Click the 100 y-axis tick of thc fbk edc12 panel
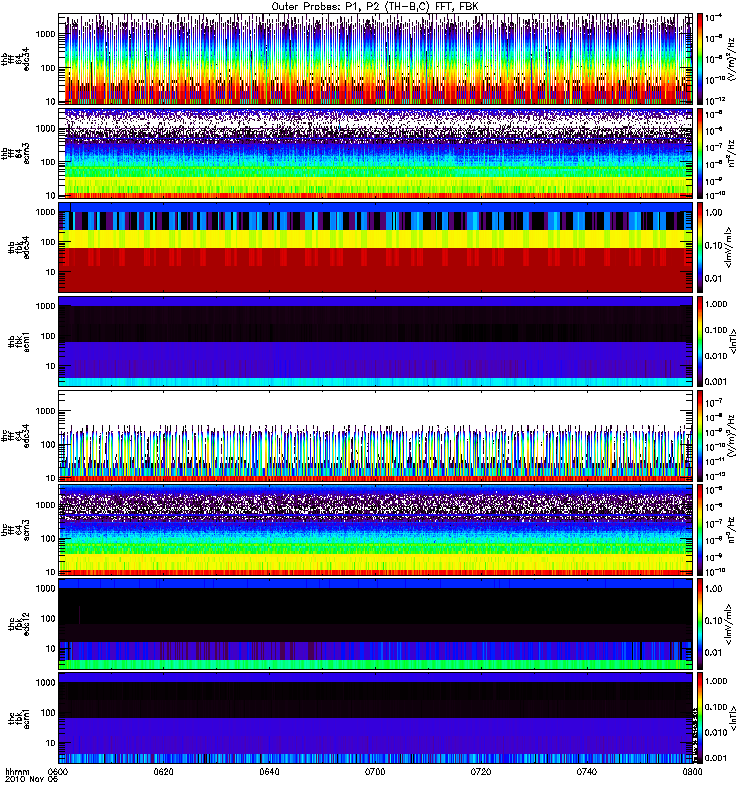The image size is (750, 800). (47, 618)
